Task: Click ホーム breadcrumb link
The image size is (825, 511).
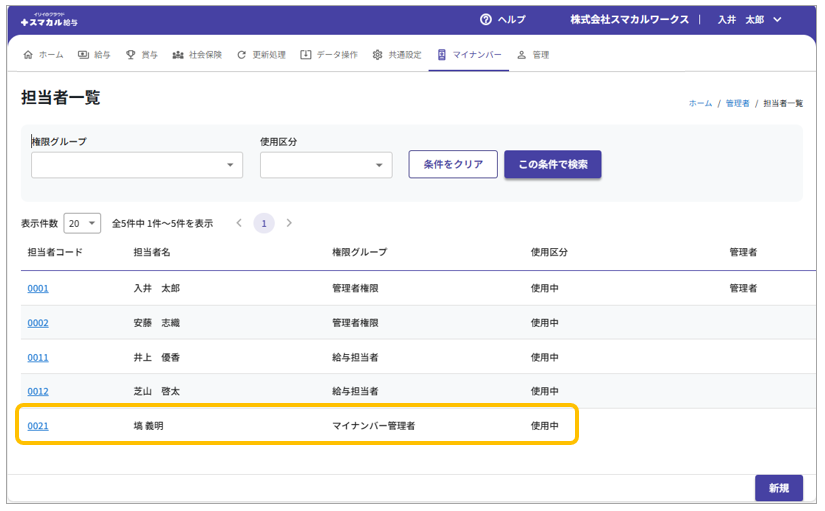Action: (700, 103)
